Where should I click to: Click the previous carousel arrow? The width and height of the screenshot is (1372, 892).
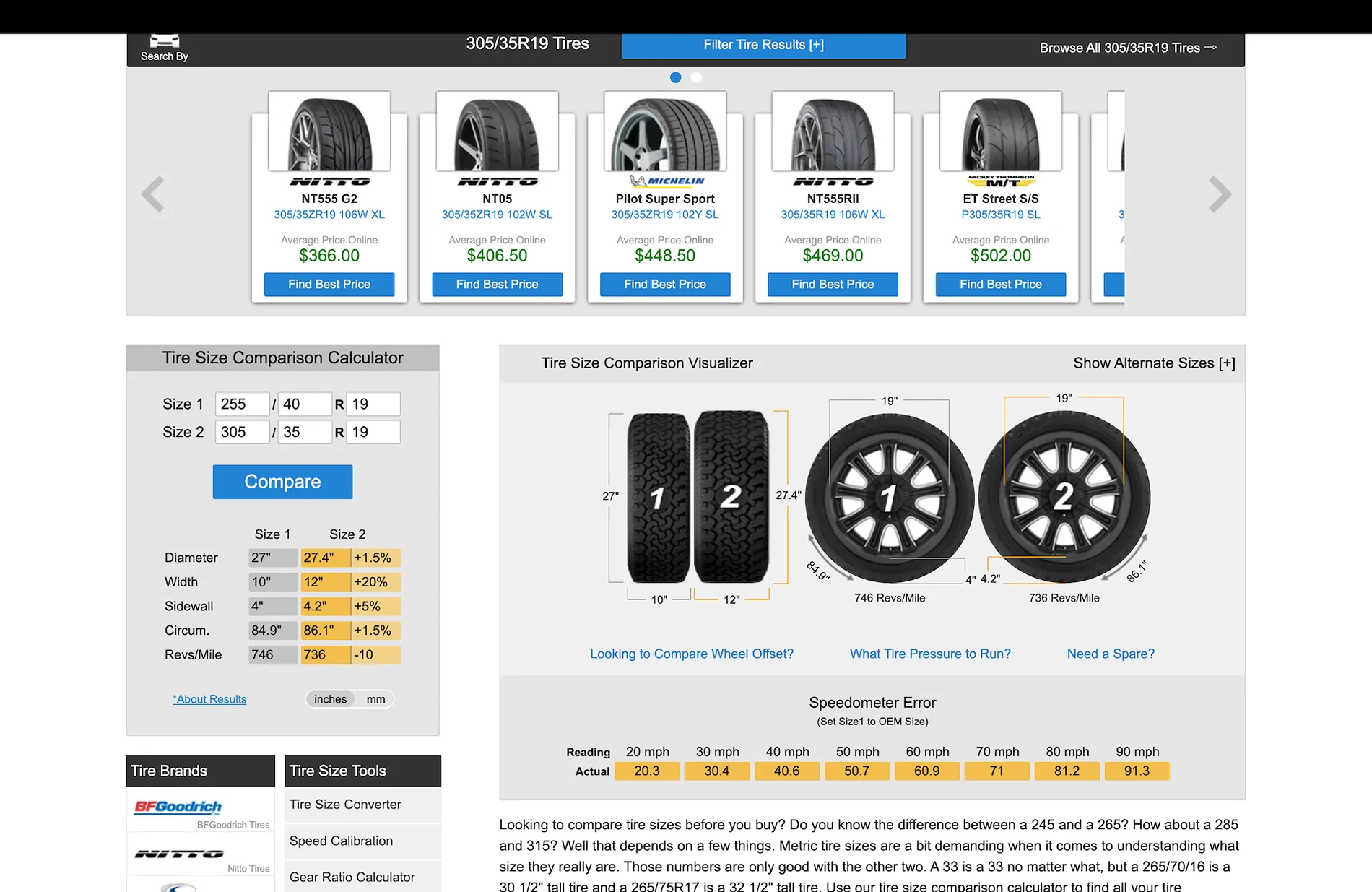point(153,194)
